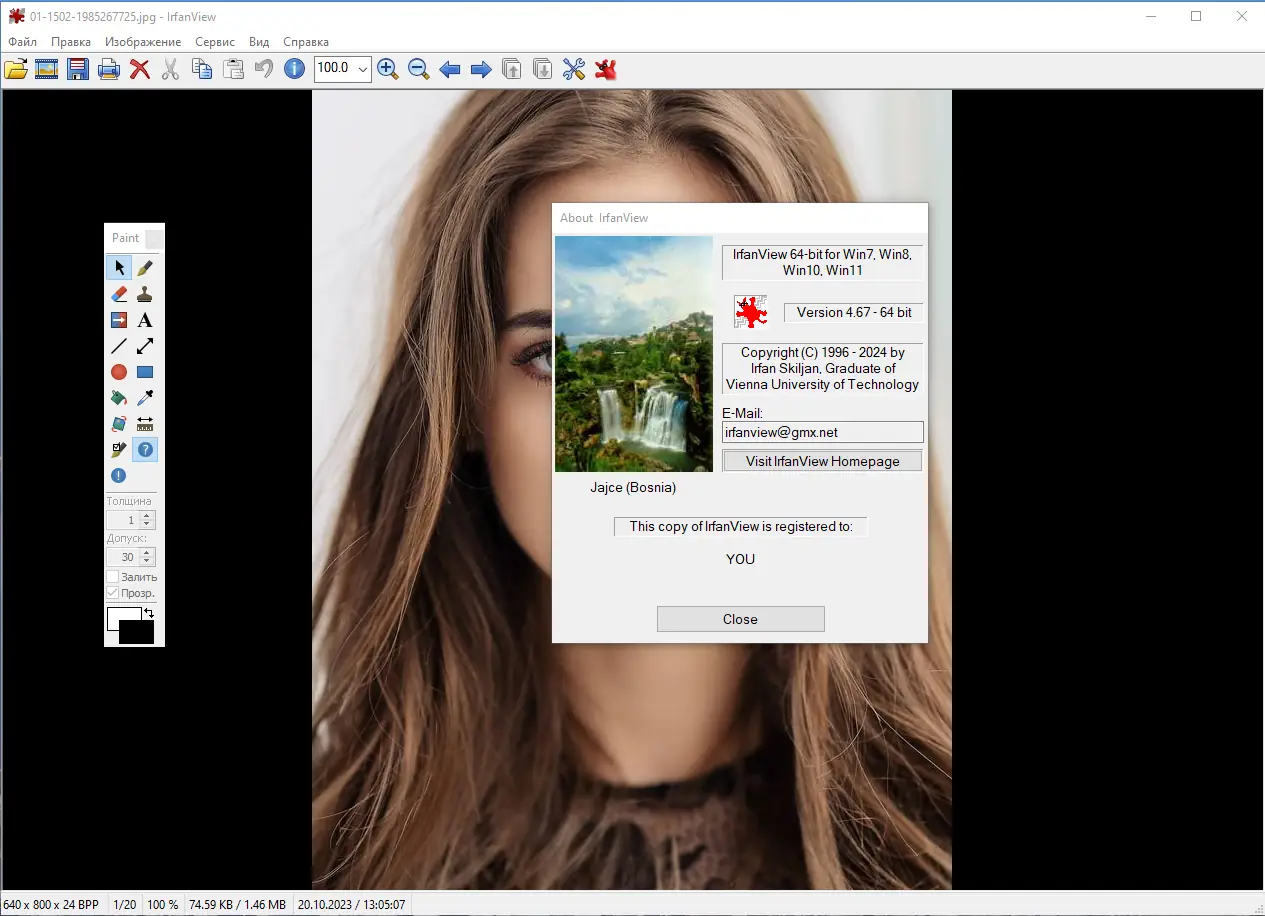Click "20.10.2023 / 13:05:07" status entry

(351, 905)
